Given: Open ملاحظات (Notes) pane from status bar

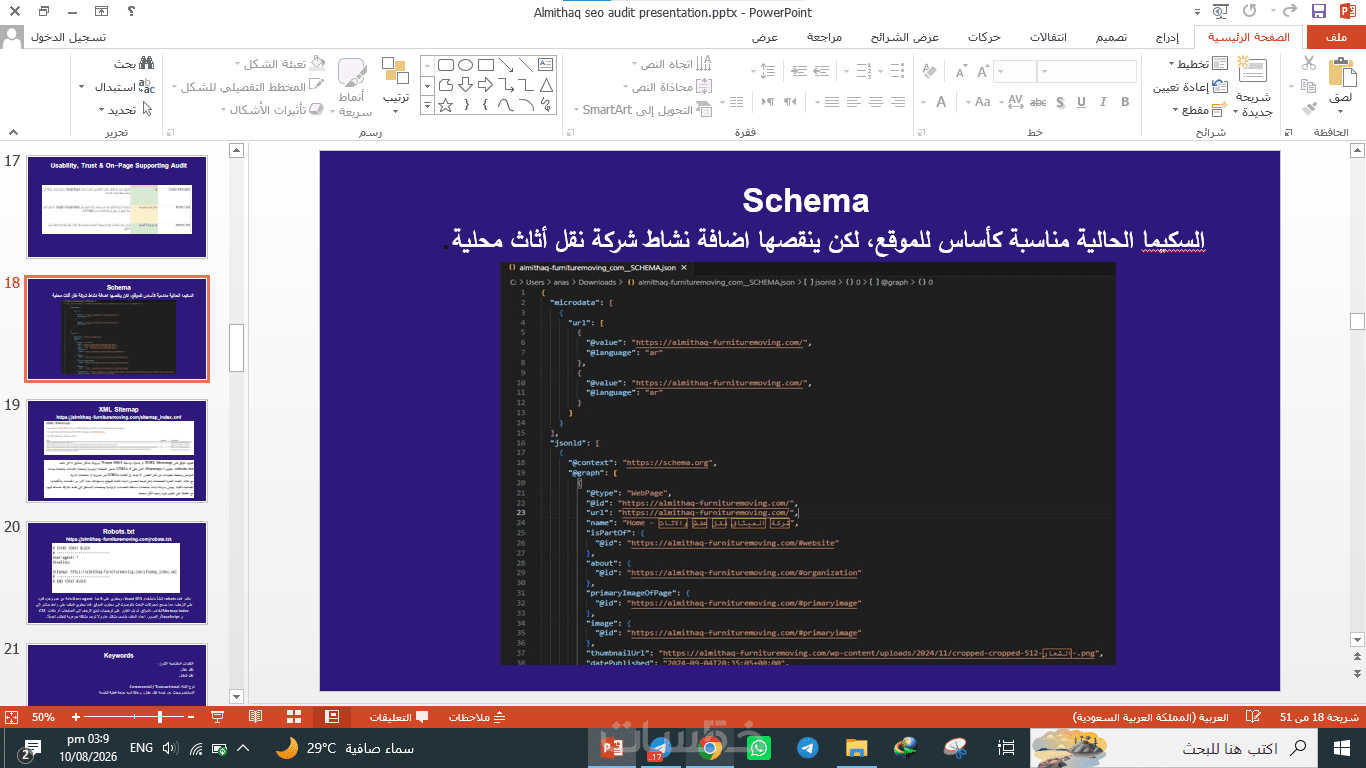Looking at the screenshot, I should click(x=477, y=717).
